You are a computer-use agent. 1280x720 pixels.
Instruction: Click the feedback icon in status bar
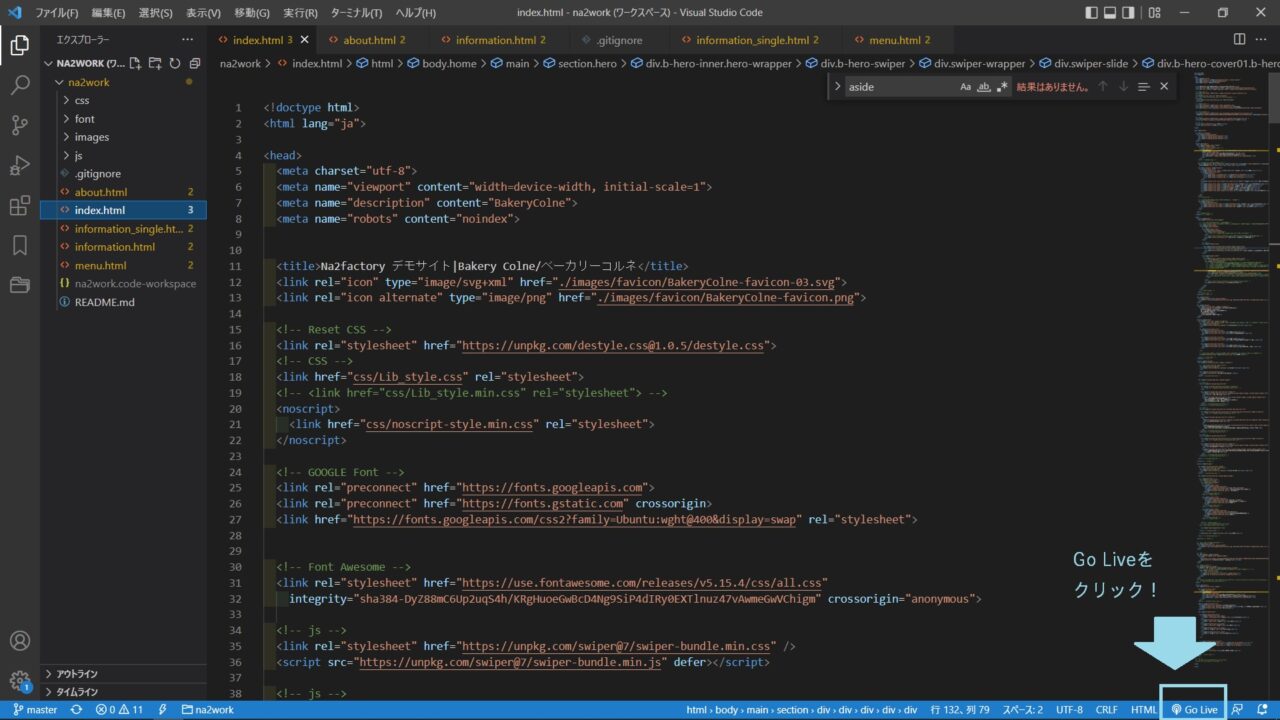coord(1238,710)
